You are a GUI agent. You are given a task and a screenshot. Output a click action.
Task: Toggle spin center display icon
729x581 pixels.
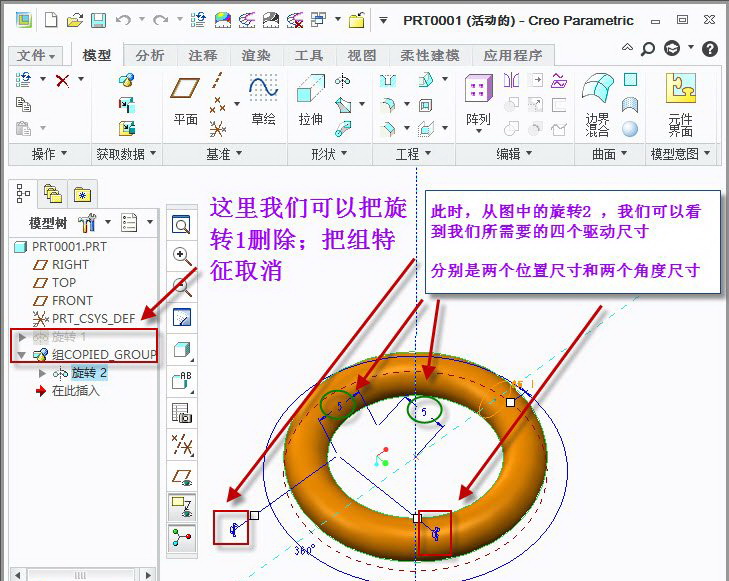tap(182, 538)
